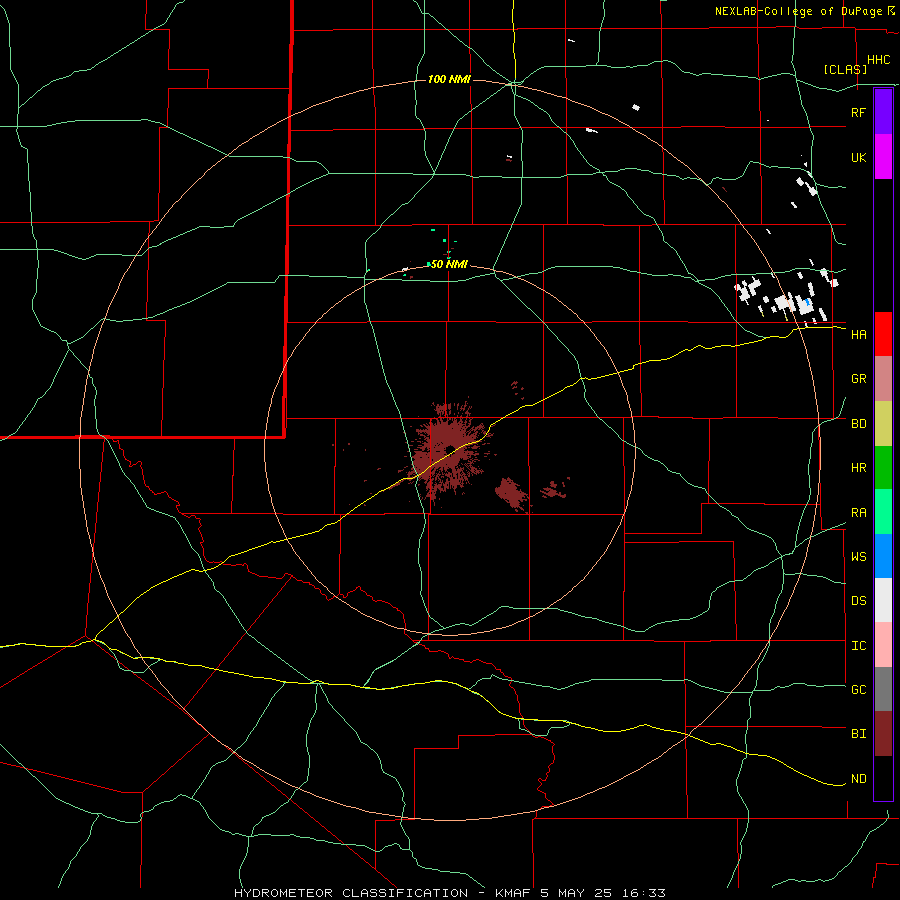Click the "HYDROMETEOR CLASSIFICATION" title at bottom

(x=351, y=893)
